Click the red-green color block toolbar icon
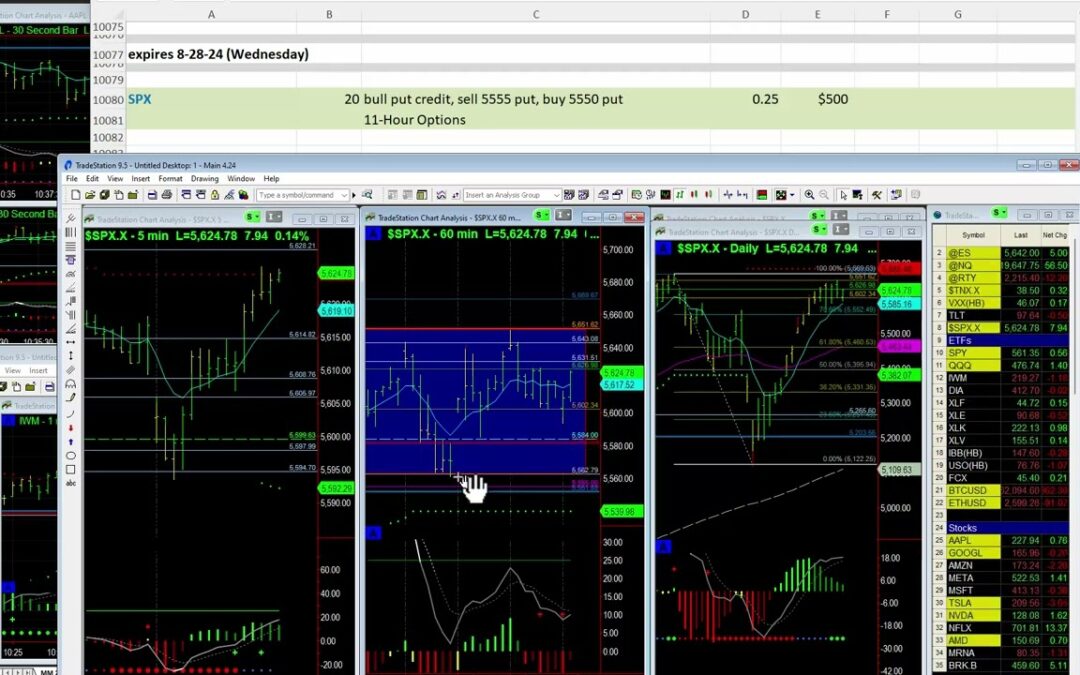The height and width of the screenshot is (675, 1080). coord(762,195)
